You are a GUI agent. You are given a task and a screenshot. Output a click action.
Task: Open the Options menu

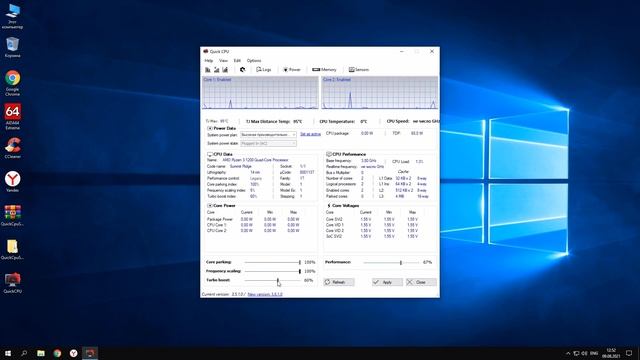tap(254, 60)
